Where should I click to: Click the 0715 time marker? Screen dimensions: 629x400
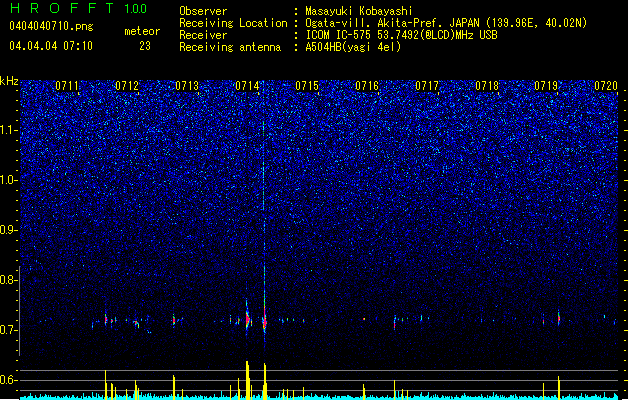pyautogui.click(x=307, y=86)
